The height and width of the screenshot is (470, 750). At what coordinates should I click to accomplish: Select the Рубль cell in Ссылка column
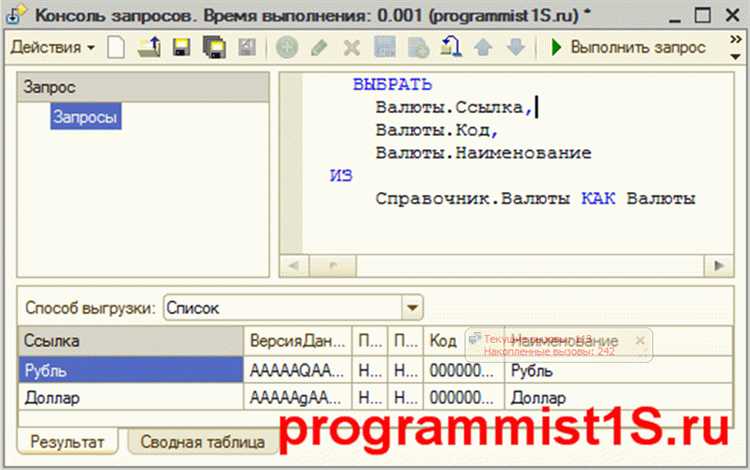click(131, 370)
